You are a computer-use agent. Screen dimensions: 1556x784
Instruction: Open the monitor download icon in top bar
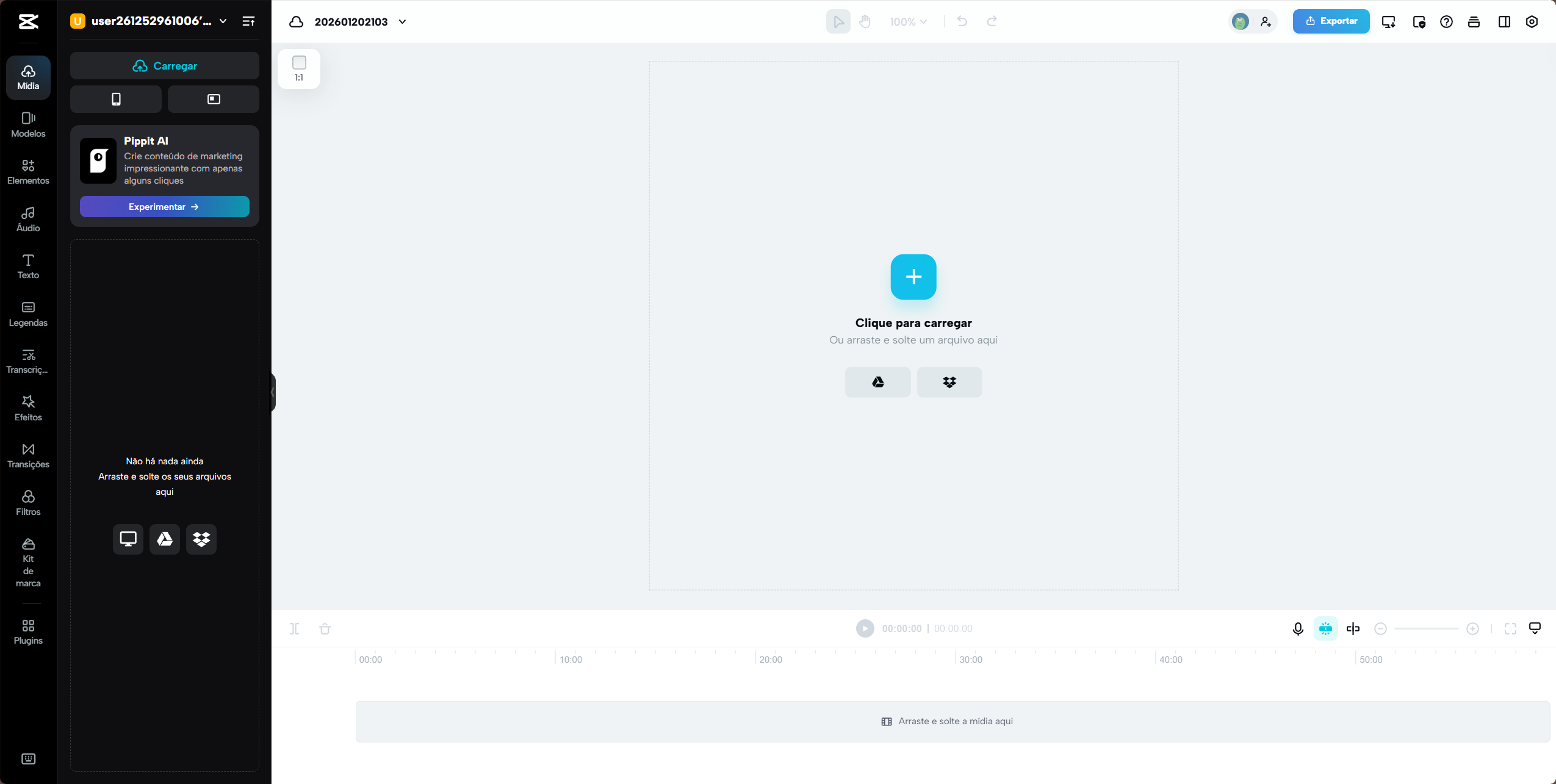tap(1389, 22)
